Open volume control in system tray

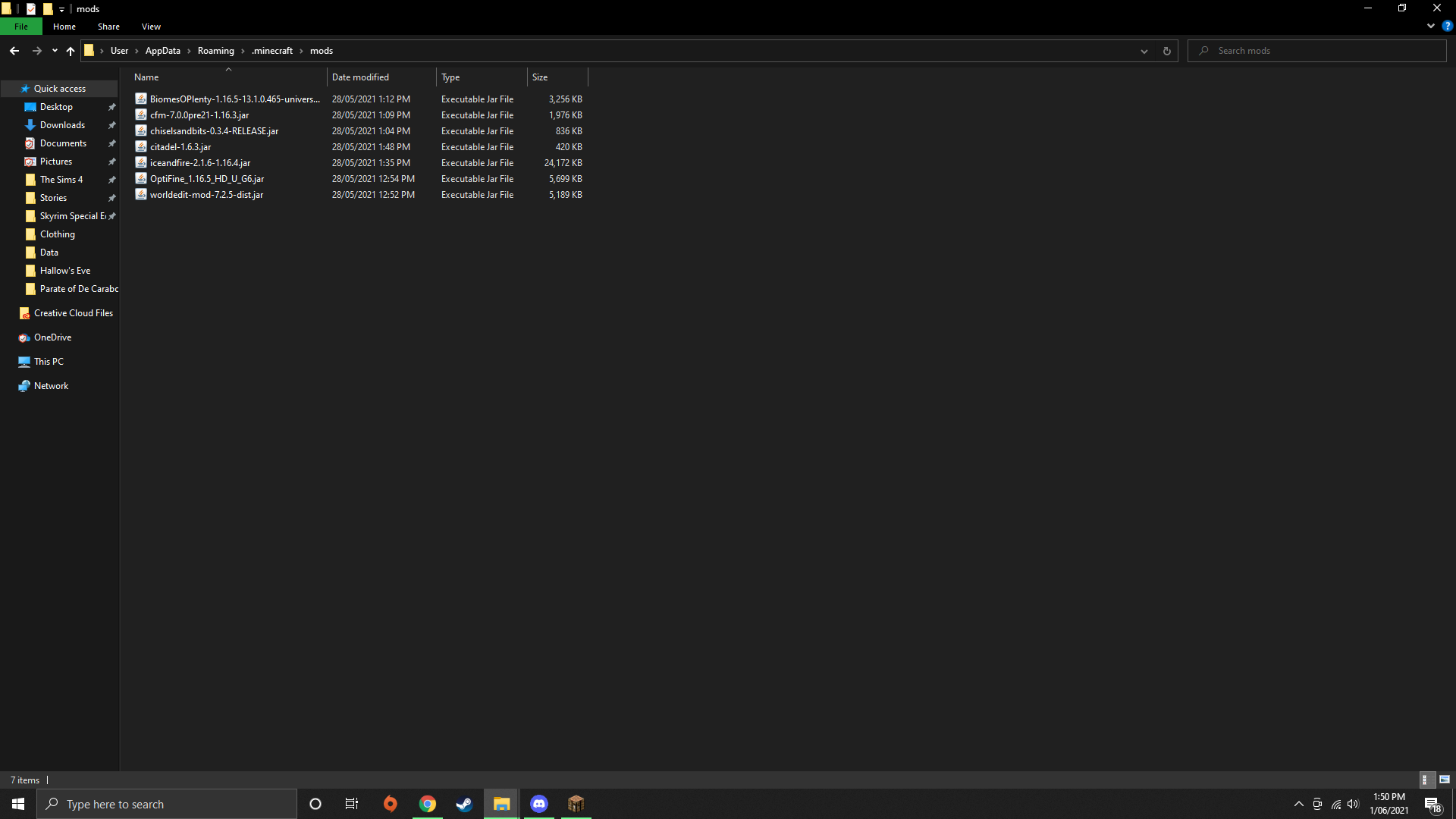(x=1354, y=804)
